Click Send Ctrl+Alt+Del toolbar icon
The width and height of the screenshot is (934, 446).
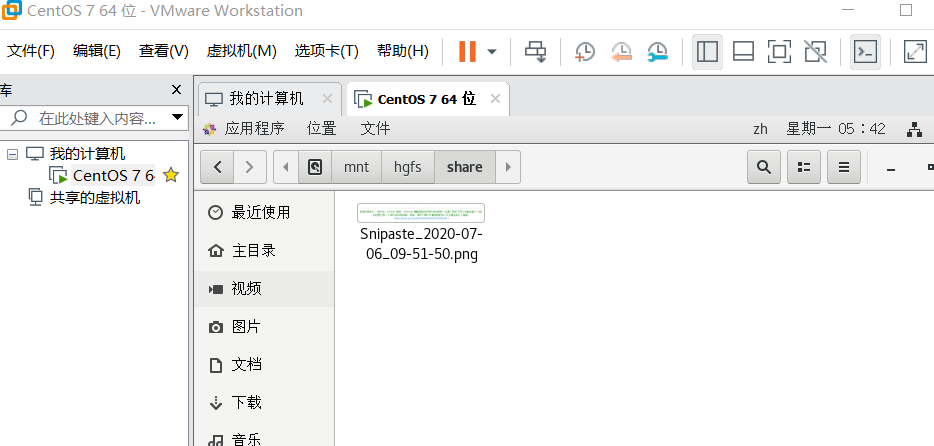pos(535,51)
